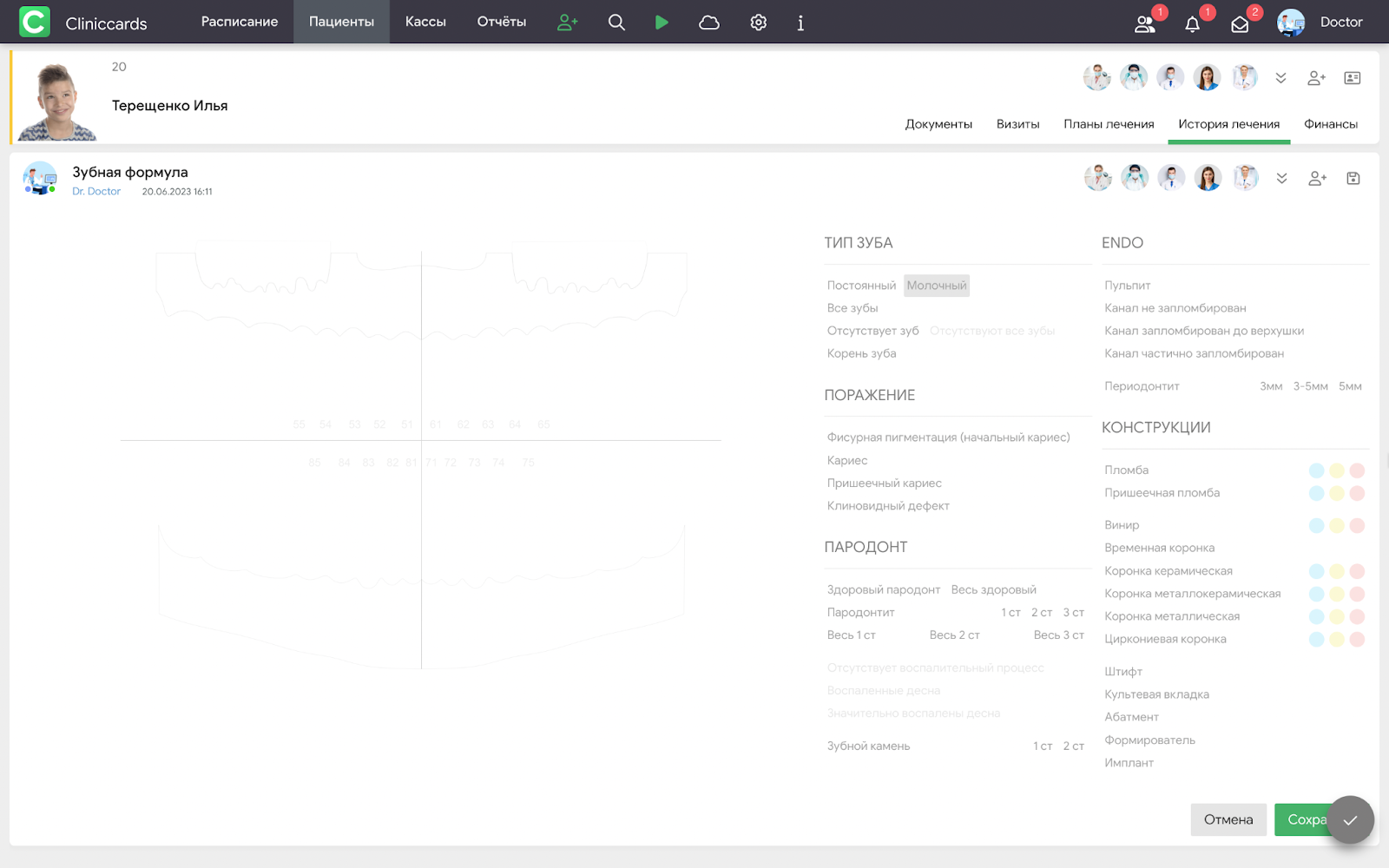Open users notifications with red badge
Image resolution: width=1389 pixels, height=868 pixels.
pos(1146,23)
